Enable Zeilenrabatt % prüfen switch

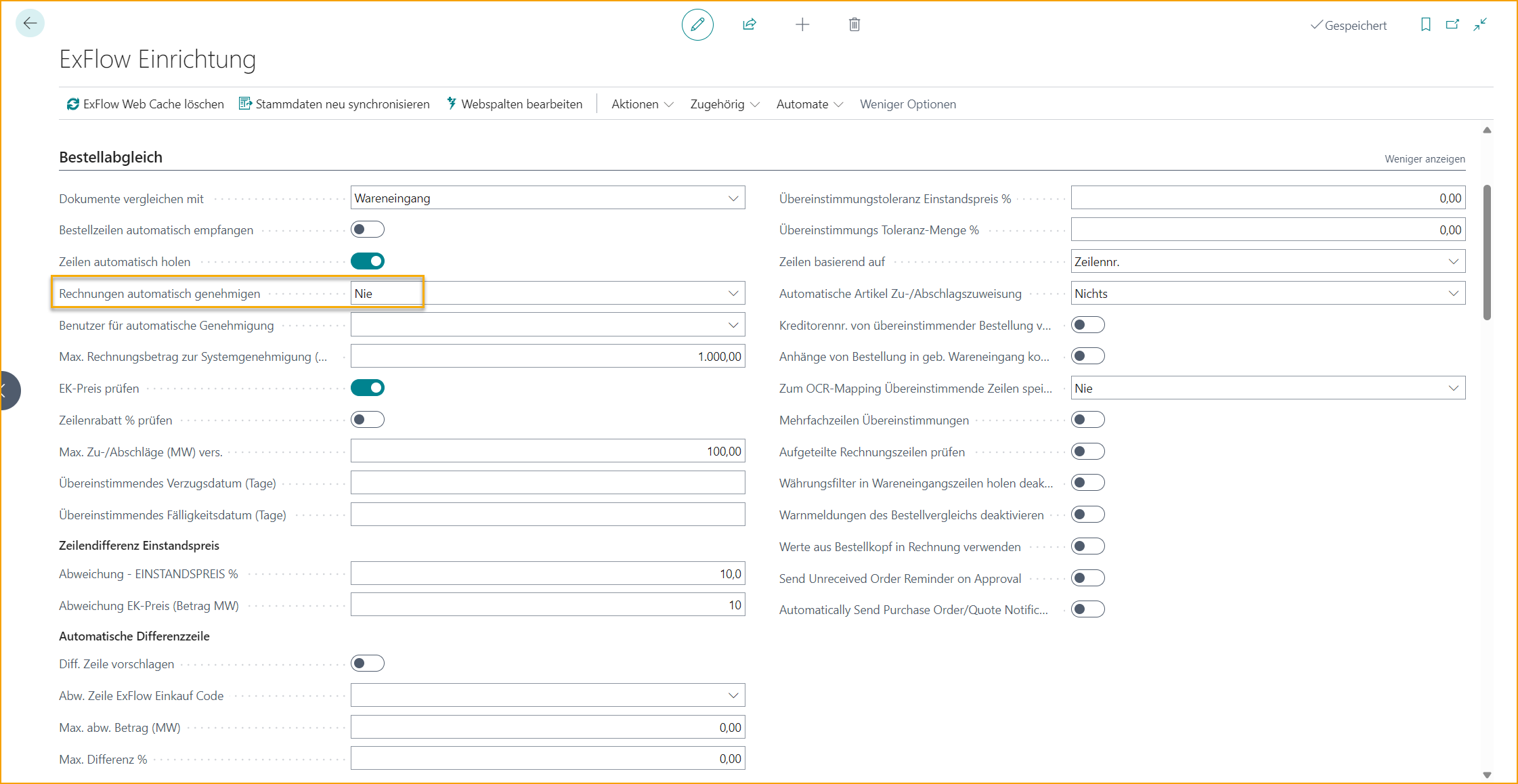tap(368, 420)
